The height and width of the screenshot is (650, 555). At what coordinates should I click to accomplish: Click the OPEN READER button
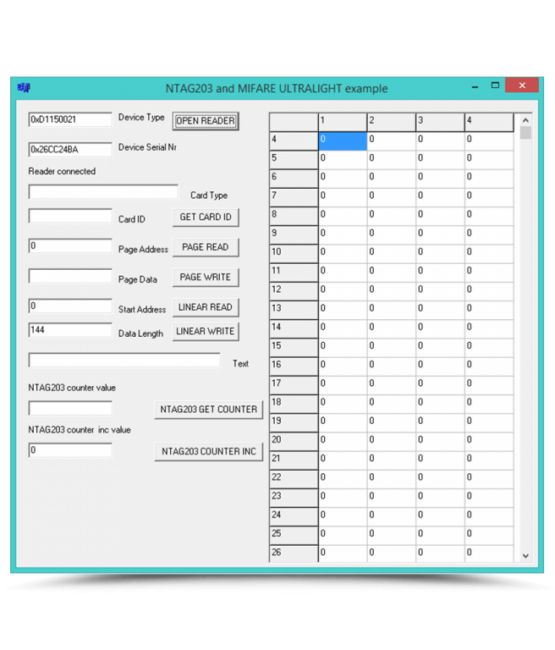[x=206, y=121]
